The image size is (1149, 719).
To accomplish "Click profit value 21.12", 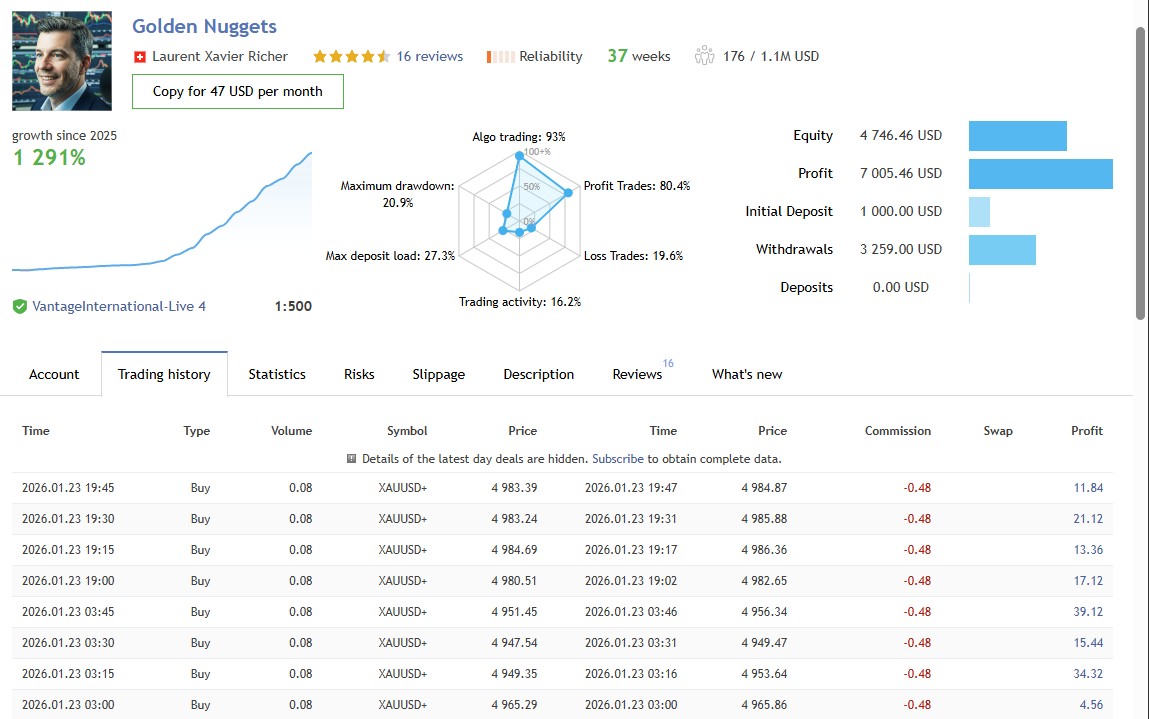I will pyautogui.click(x=1088, y=519).
